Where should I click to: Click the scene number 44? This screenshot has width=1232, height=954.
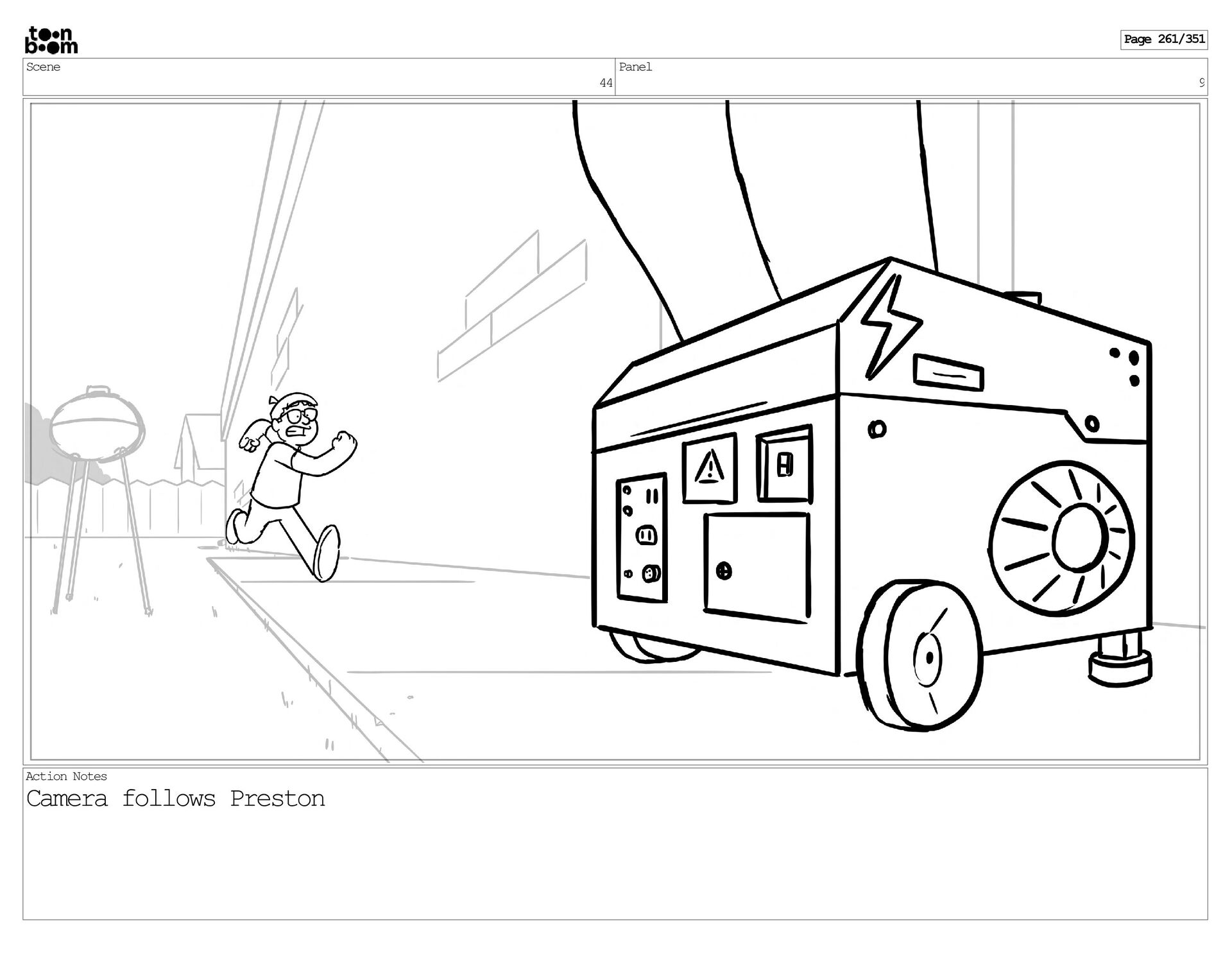[x=606, y=83]
